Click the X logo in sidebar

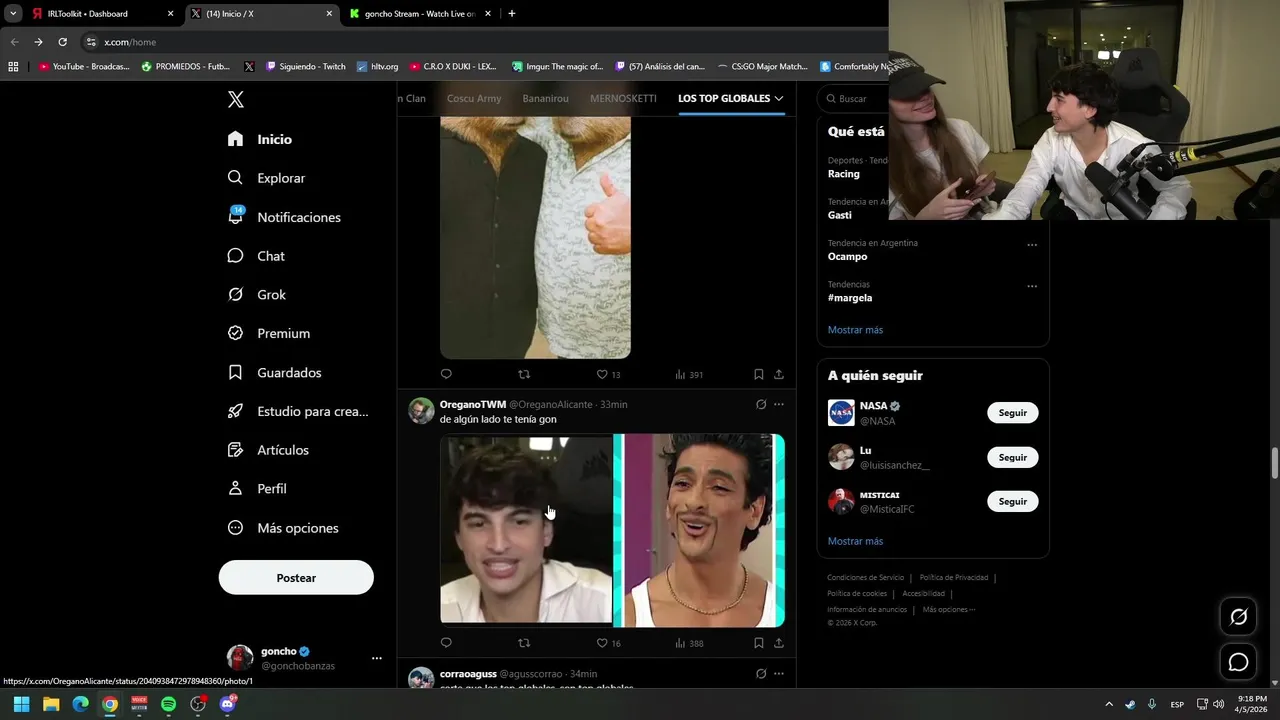[x=236, y=99]
